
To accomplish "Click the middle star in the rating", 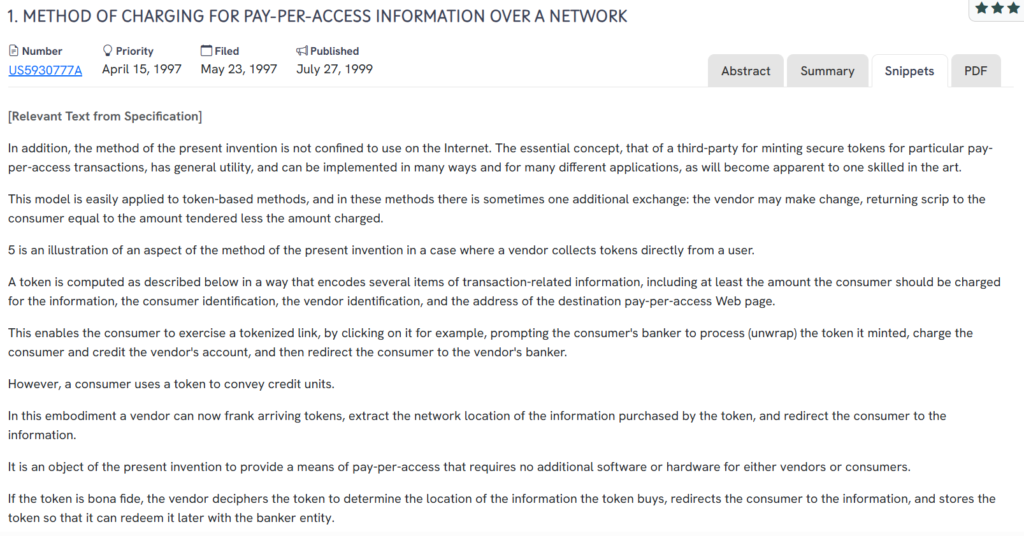I will coord(998,8).
